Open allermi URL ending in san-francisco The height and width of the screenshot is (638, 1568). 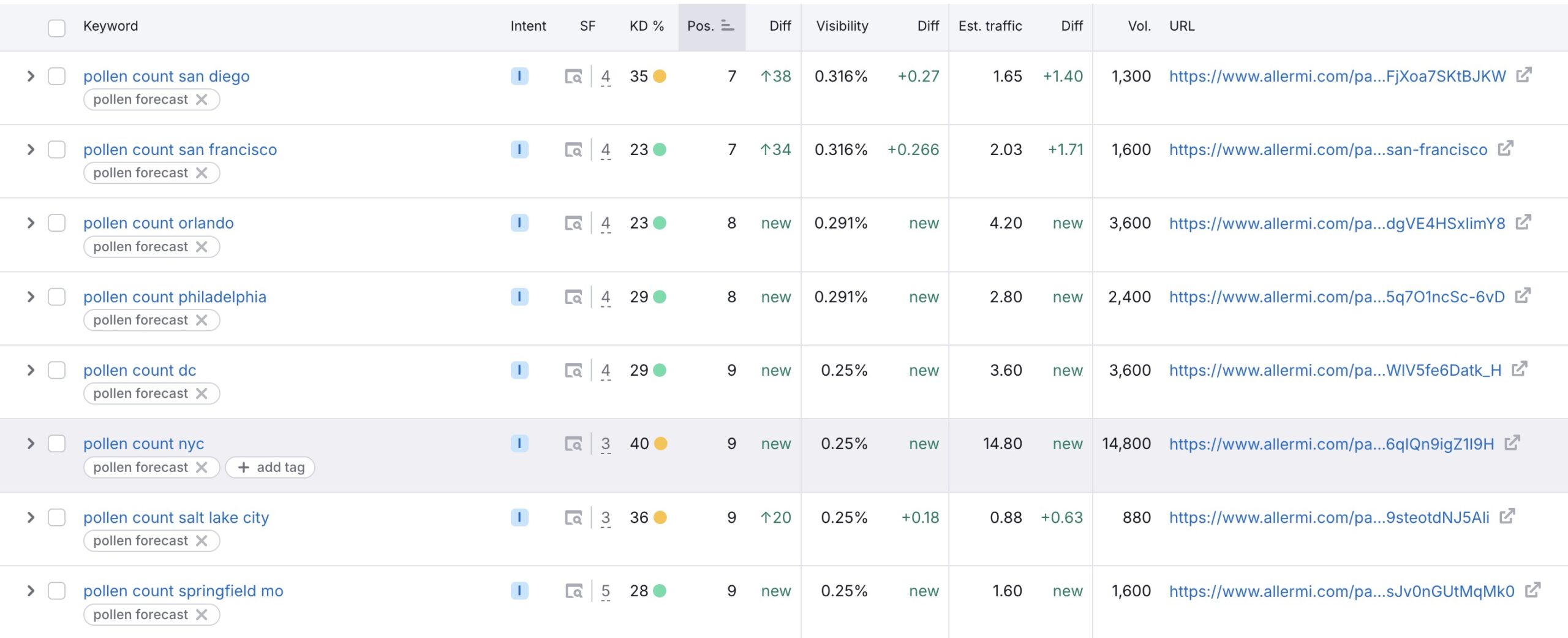click(1328, 150)
